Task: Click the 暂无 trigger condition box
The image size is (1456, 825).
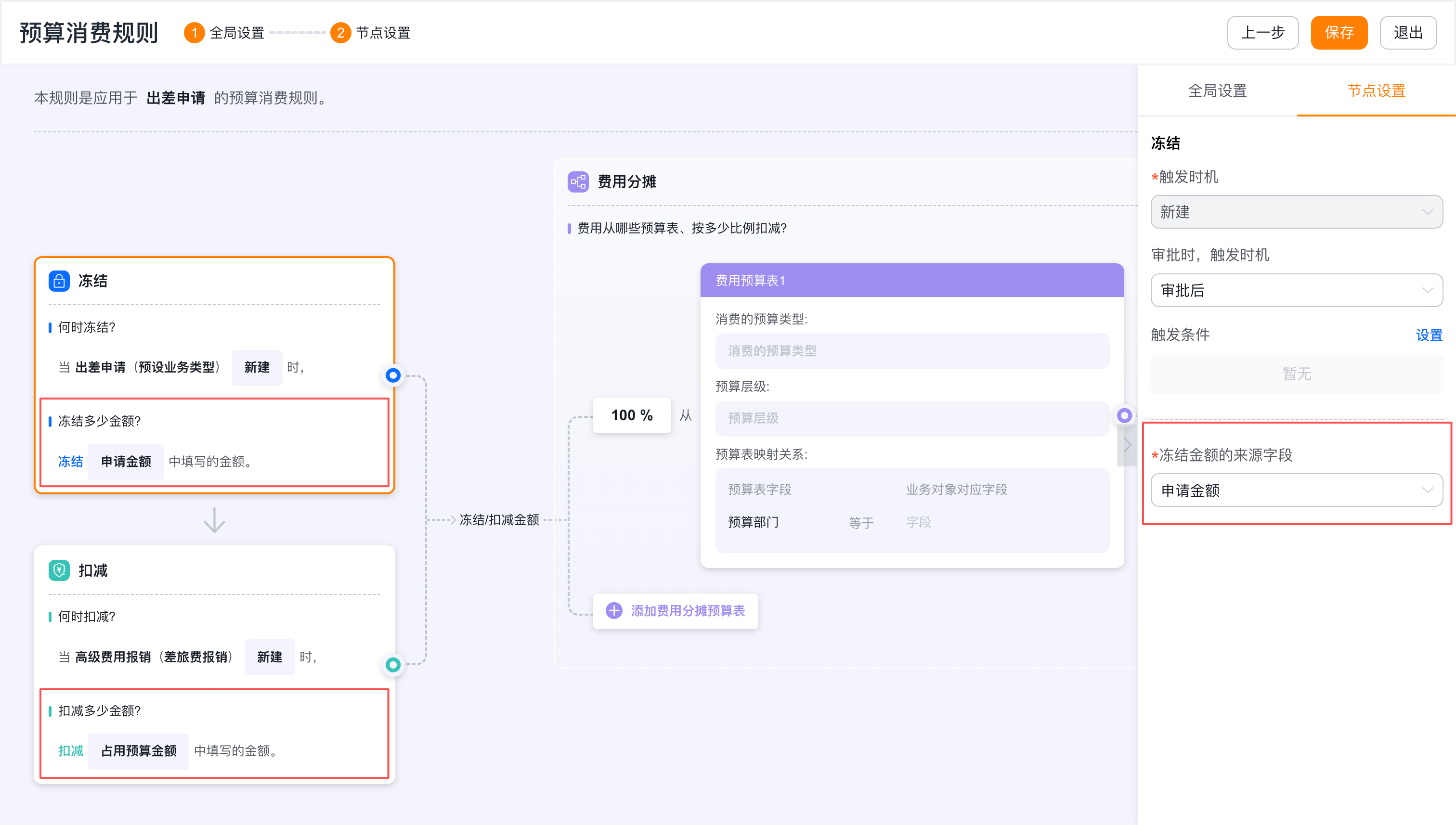Action: [x=1296, y=374]
